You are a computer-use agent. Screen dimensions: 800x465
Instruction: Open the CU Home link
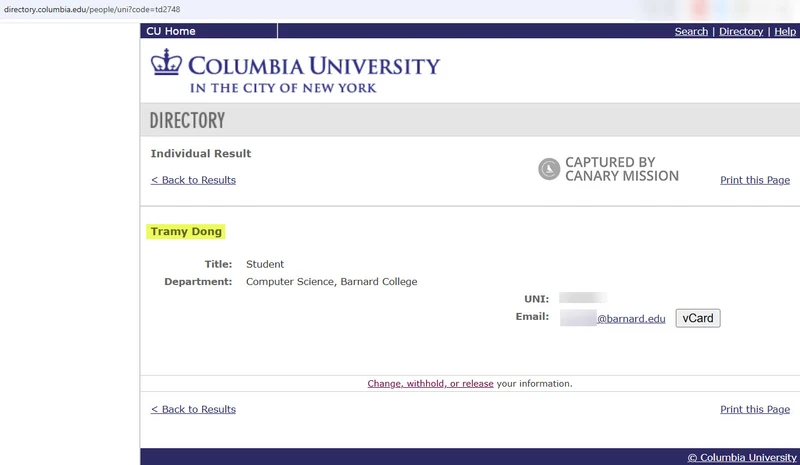pos(171,31)
